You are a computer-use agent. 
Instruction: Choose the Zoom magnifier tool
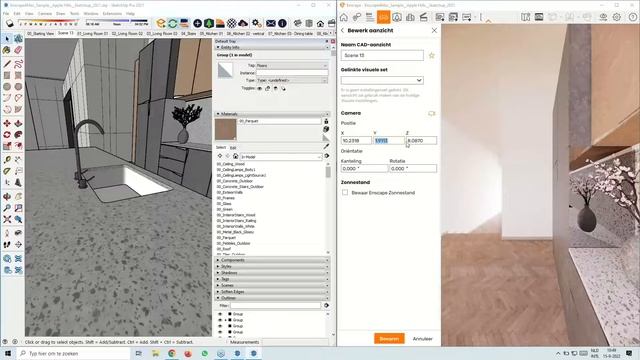pyautogui.click(x=7, y=208)
